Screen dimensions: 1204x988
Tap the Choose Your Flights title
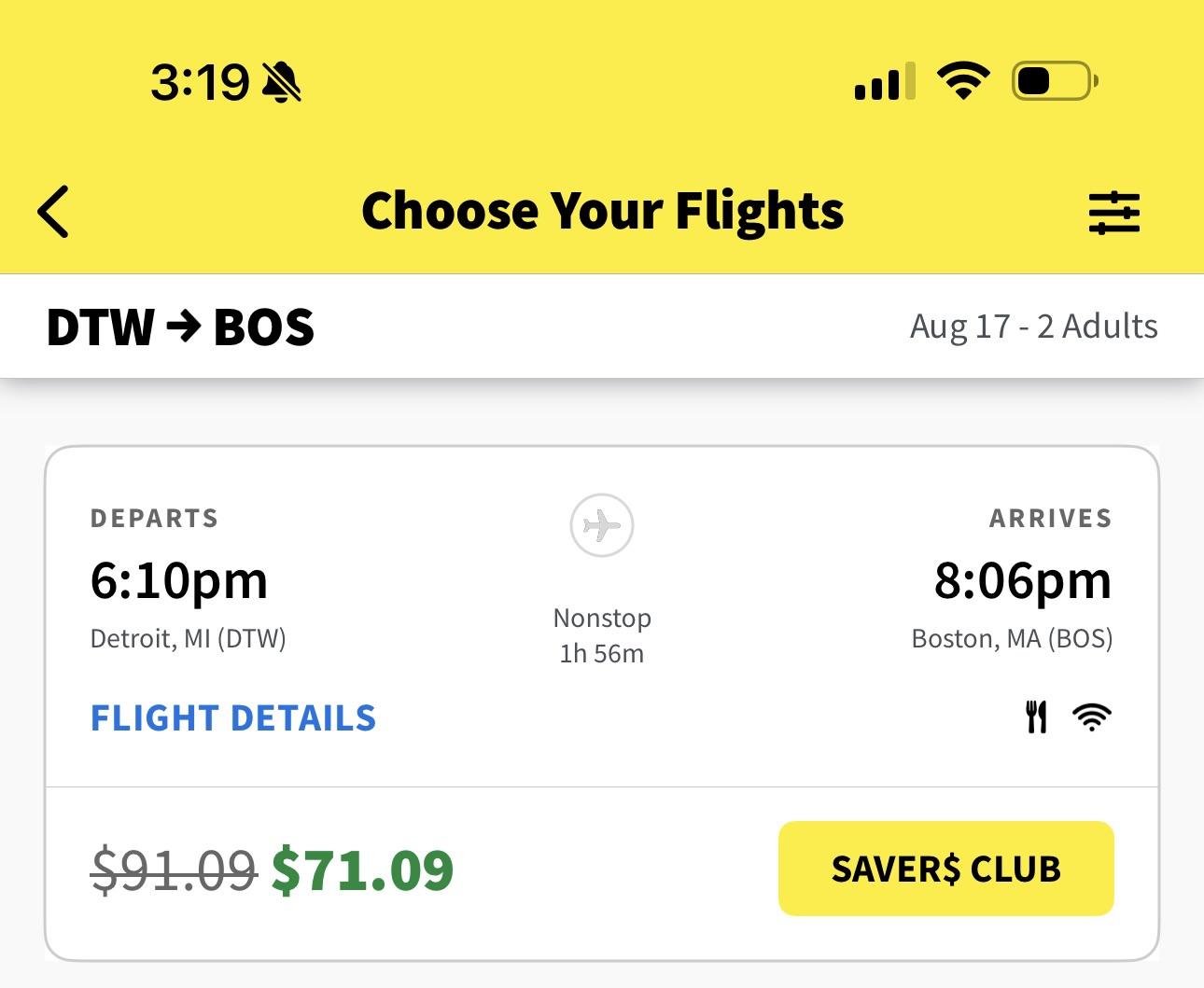point(602,211)
